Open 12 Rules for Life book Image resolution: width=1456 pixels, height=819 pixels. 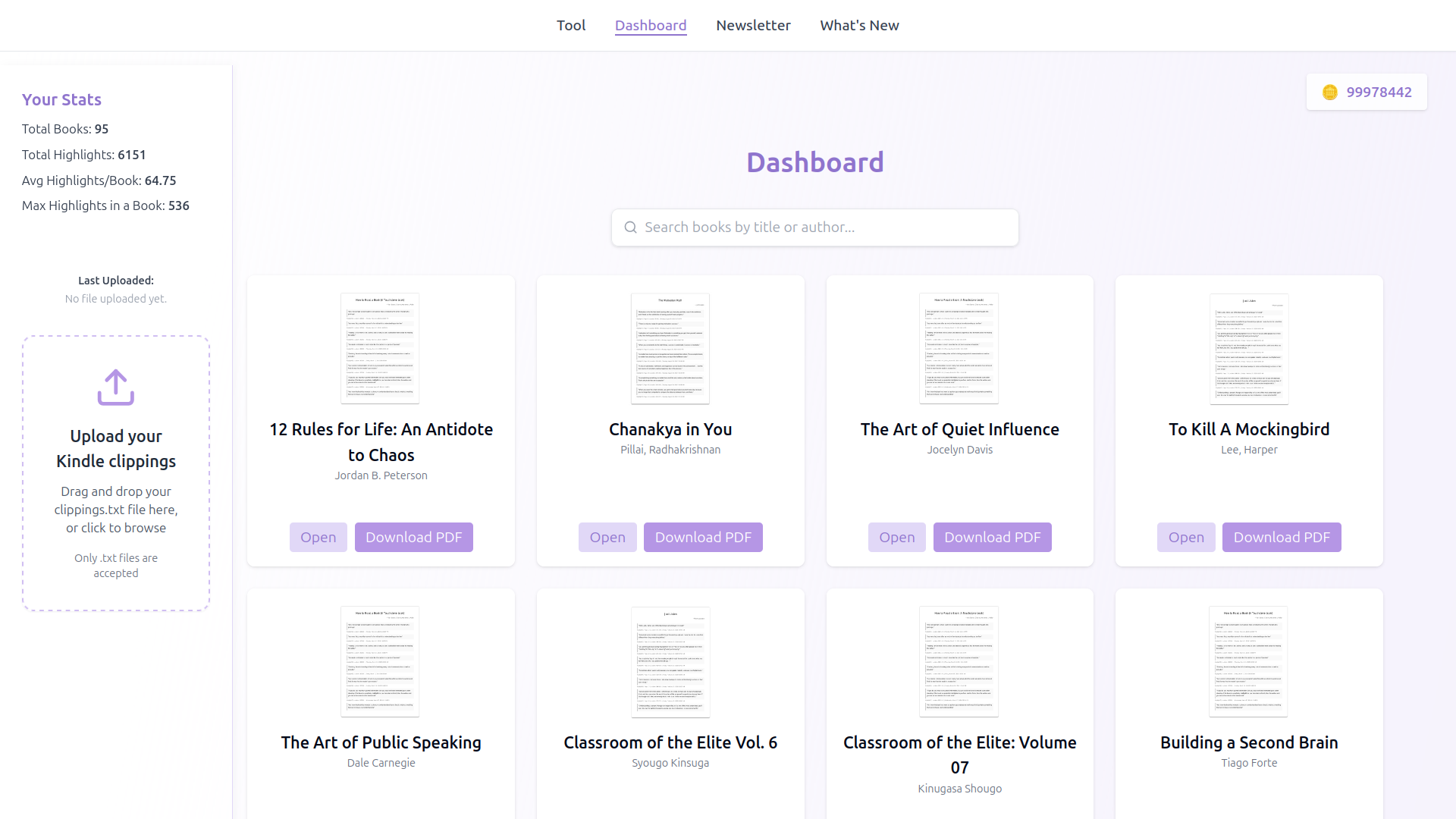[x=318, y=537]
